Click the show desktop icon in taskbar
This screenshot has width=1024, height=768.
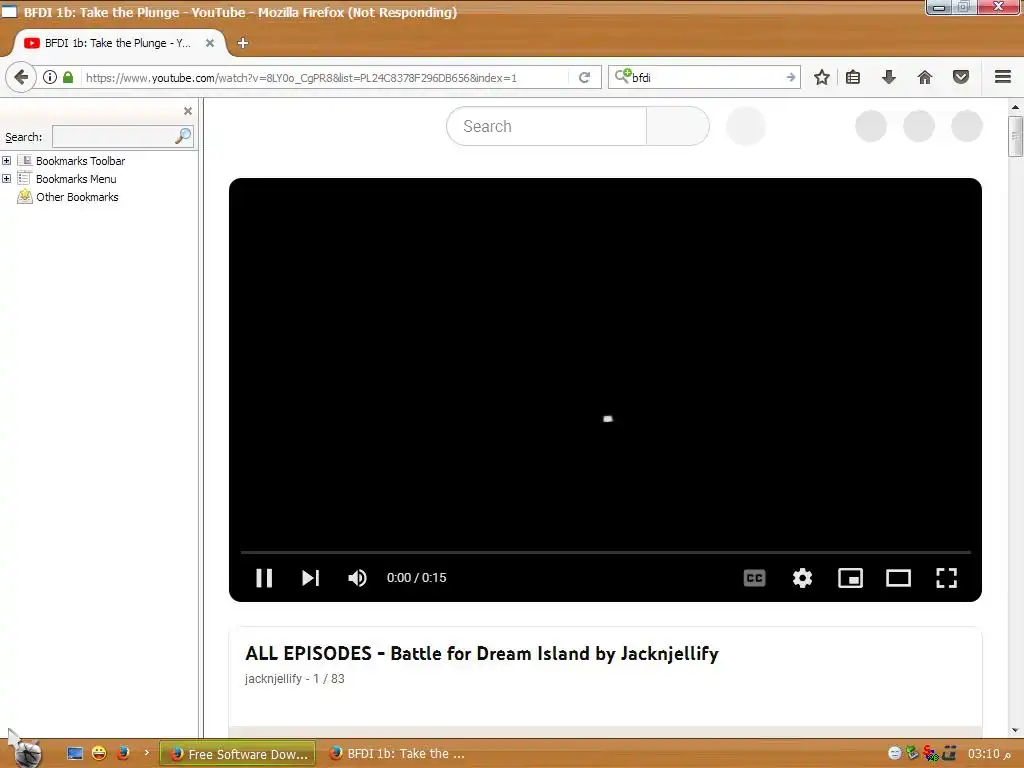tap(75, 754)
